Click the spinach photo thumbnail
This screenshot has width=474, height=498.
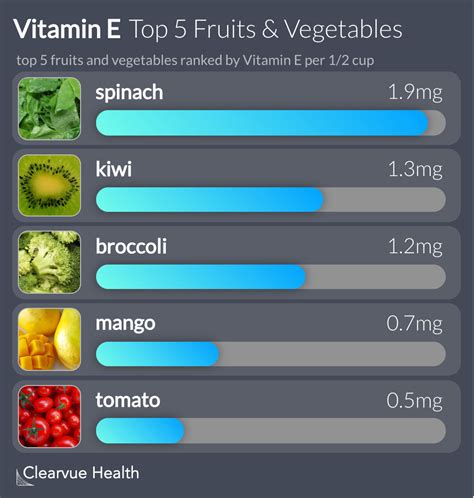click(x=50, y=108)
